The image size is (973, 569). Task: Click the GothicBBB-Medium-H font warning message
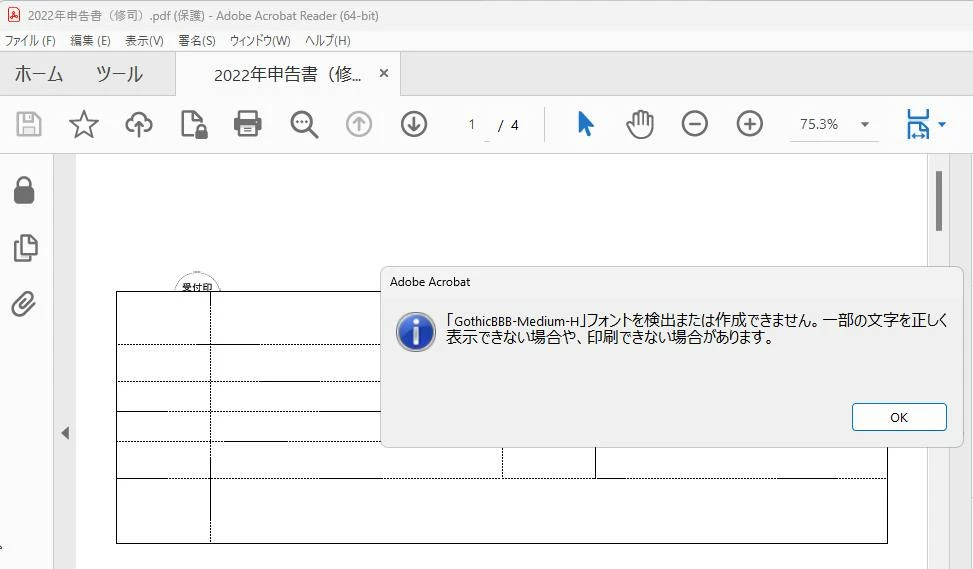697,329
